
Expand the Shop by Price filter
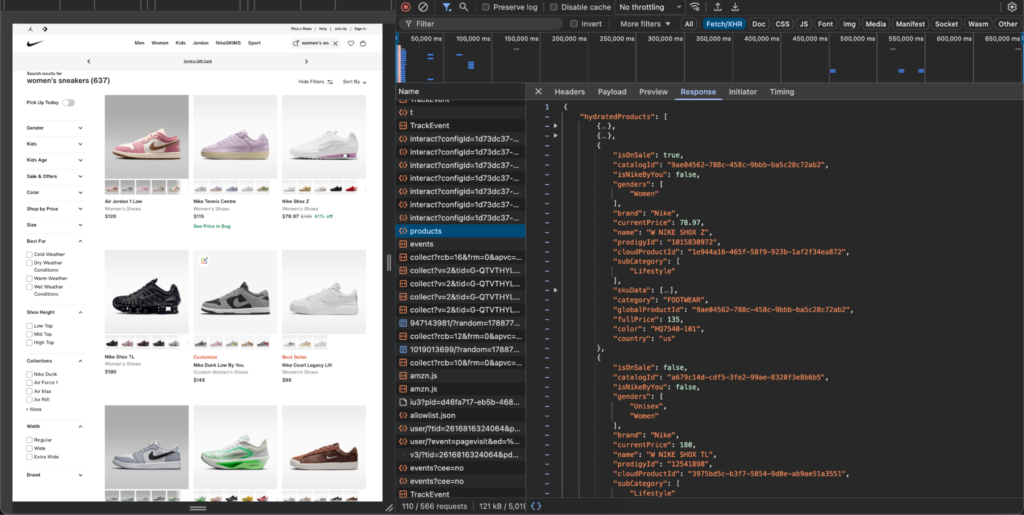[55, 209]
